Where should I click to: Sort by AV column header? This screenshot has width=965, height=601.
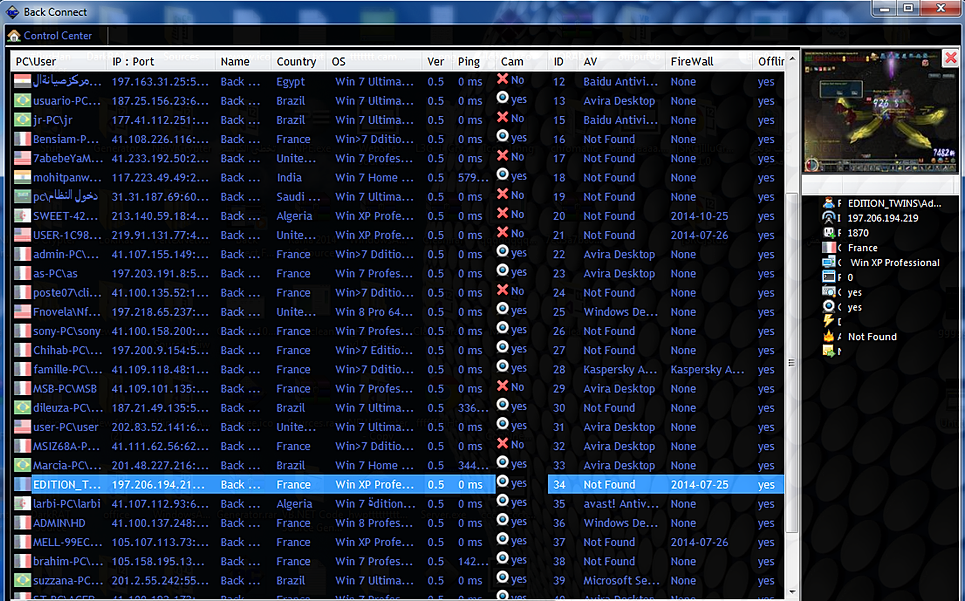[622, 62]
